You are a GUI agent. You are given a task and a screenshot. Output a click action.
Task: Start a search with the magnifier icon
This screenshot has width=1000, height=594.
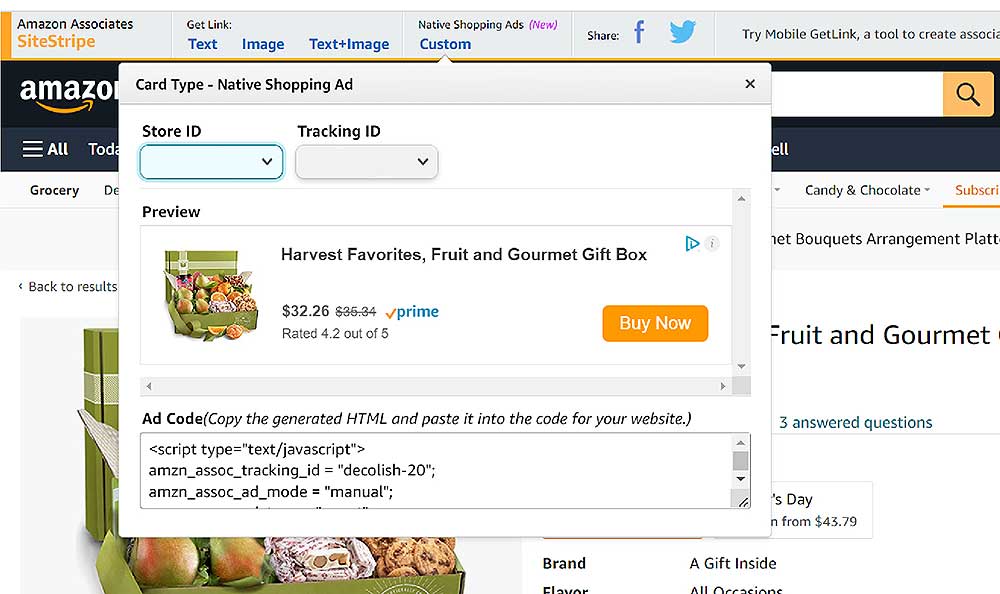click(967, 93)
